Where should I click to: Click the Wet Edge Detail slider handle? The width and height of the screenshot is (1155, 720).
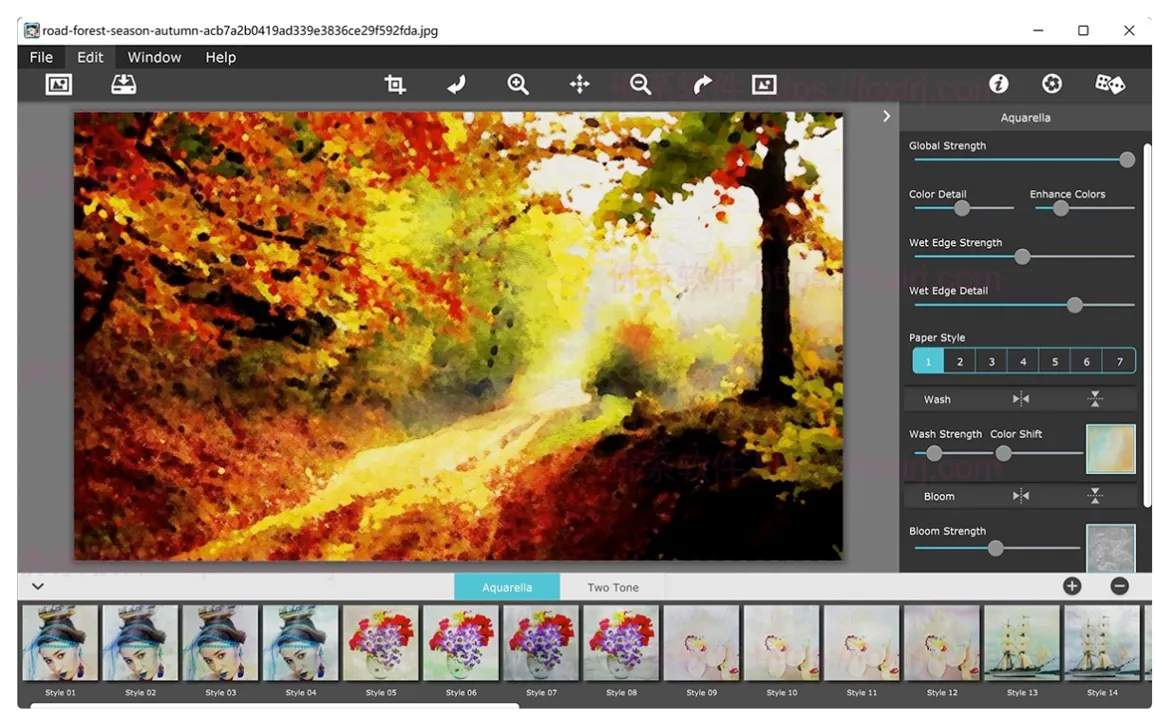pos(1075,305)
